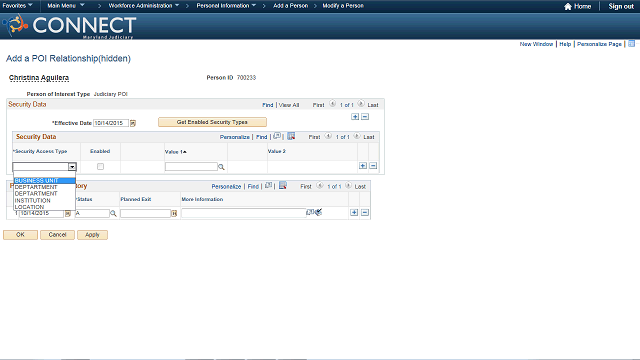The height and width of the screenshot is (360, 640).
Task: Tick the Enabled checkbox
Action: (x=100, y=167)
